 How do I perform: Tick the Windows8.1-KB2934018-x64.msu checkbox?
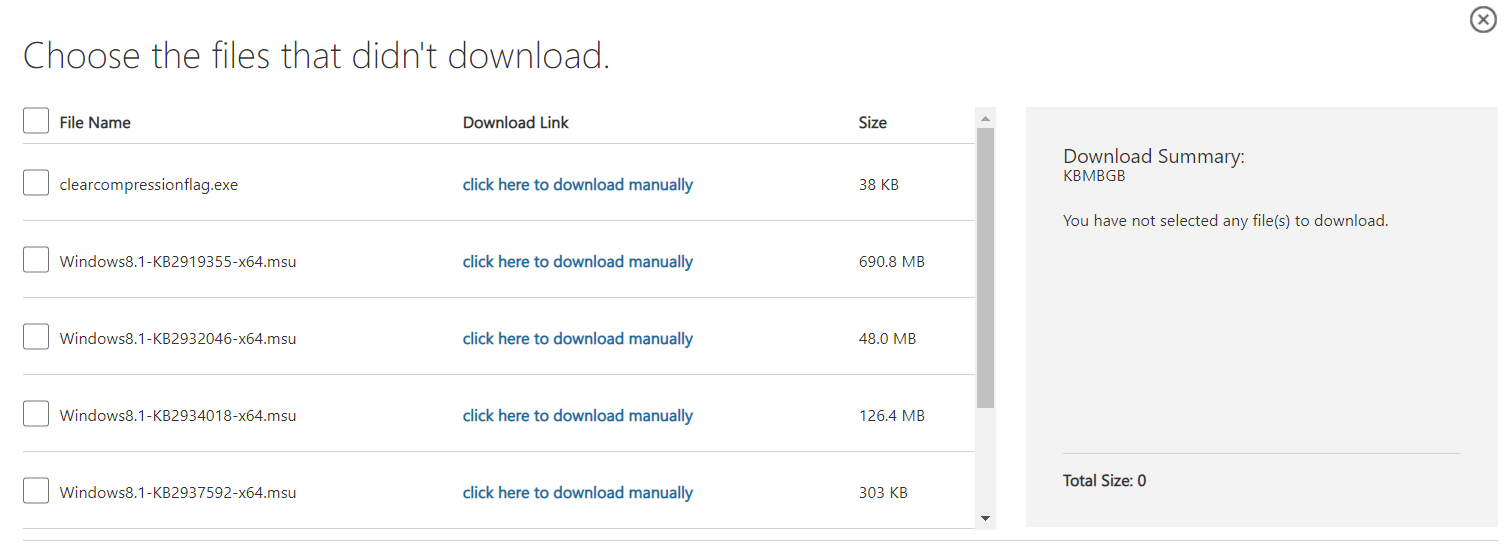click(36, 414)
